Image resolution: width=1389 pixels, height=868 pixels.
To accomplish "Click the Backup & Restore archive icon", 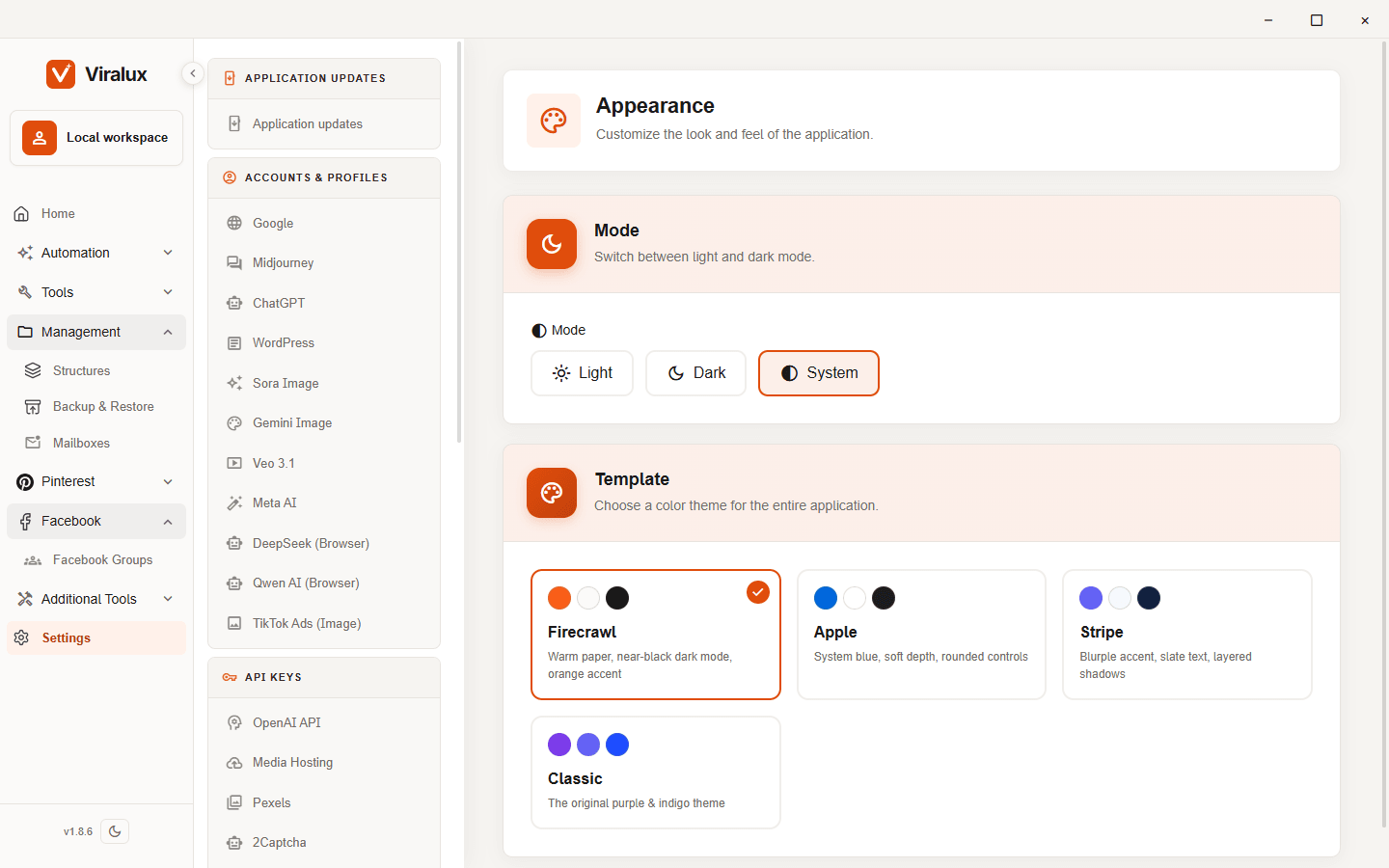I will 33,407.
